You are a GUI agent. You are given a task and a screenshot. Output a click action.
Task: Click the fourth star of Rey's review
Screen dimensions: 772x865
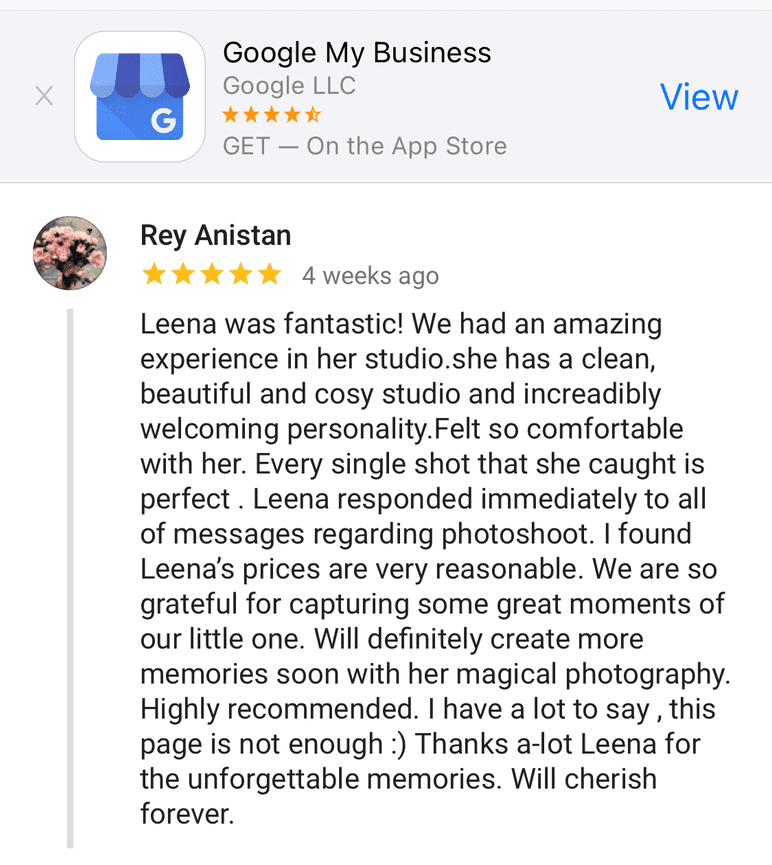(240, 275)
